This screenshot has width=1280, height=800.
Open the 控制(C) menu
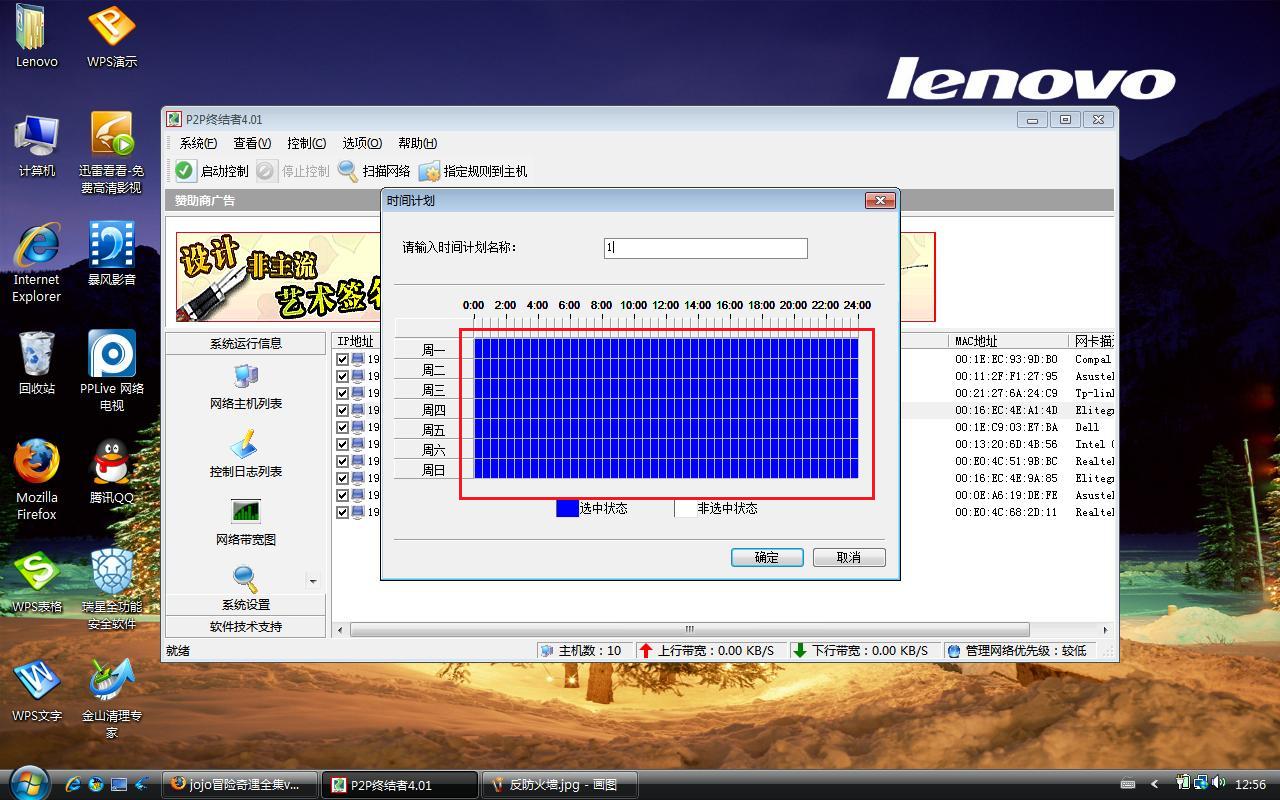[306, 143]
